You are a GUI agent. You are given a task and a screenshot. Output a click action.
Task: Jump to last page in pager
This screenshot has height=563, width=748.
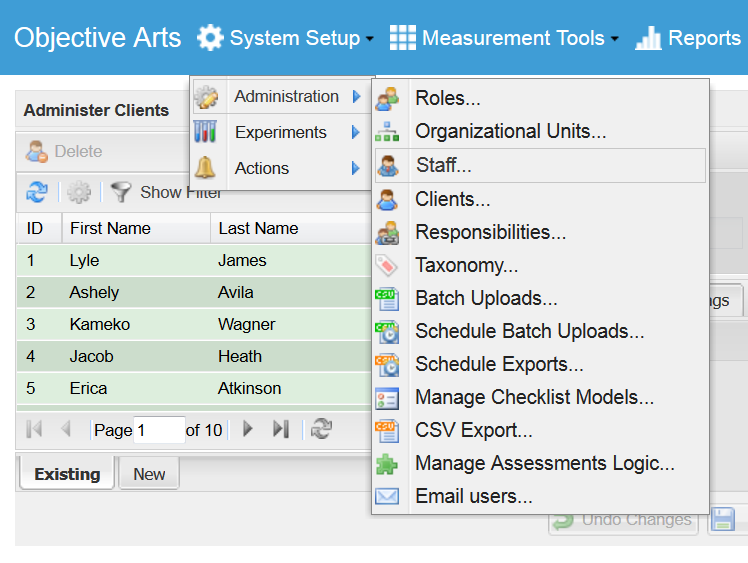pos(280,429)
